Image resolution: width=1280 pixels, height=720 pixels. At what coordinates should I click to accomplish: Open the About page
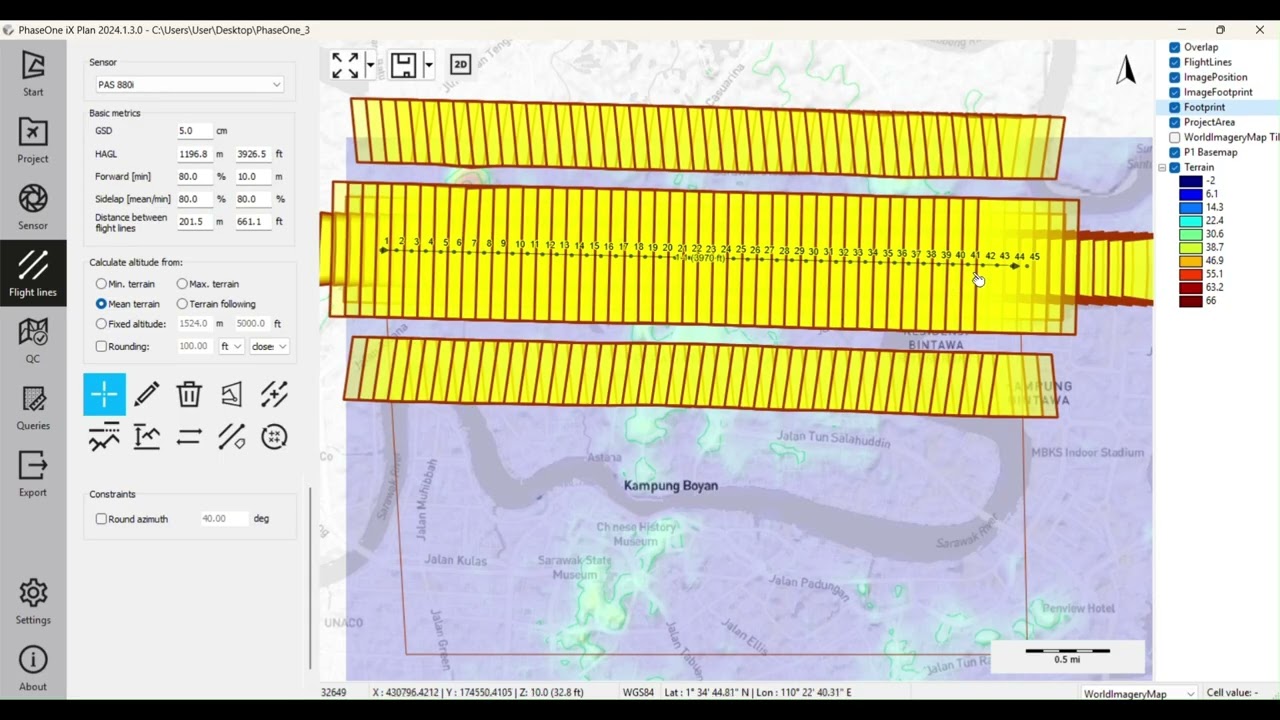pos(33,668)
